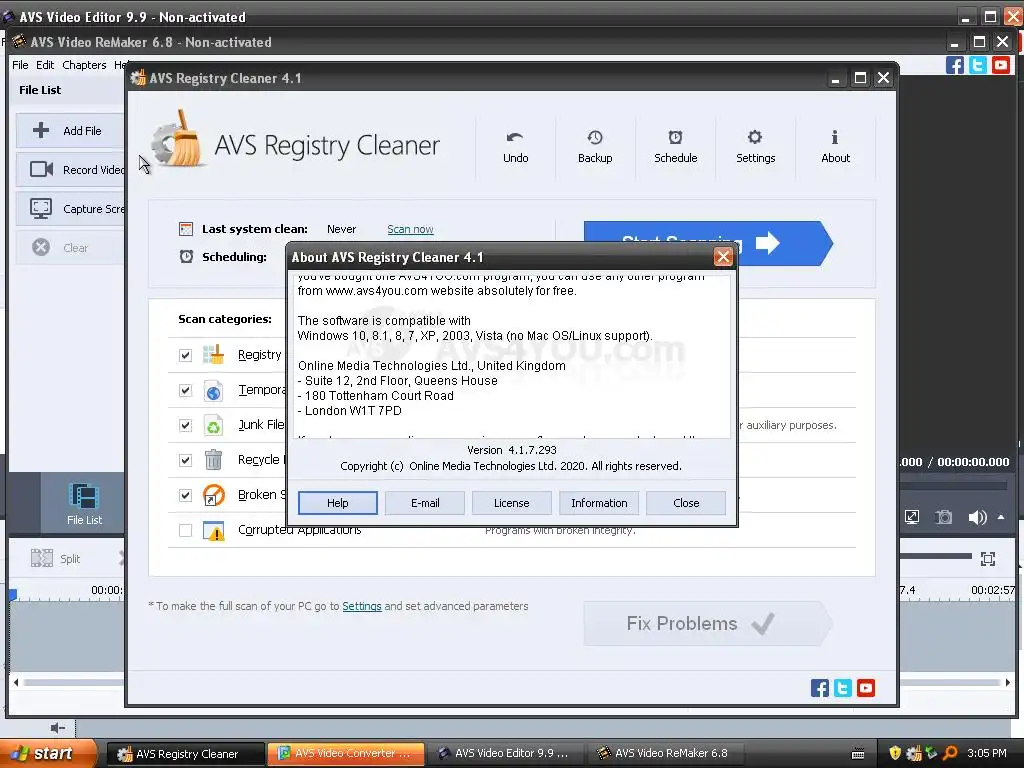The image size is (1024, 768).
Task: Click the Start button on taskbar
Action: click(x=48, y=753)
